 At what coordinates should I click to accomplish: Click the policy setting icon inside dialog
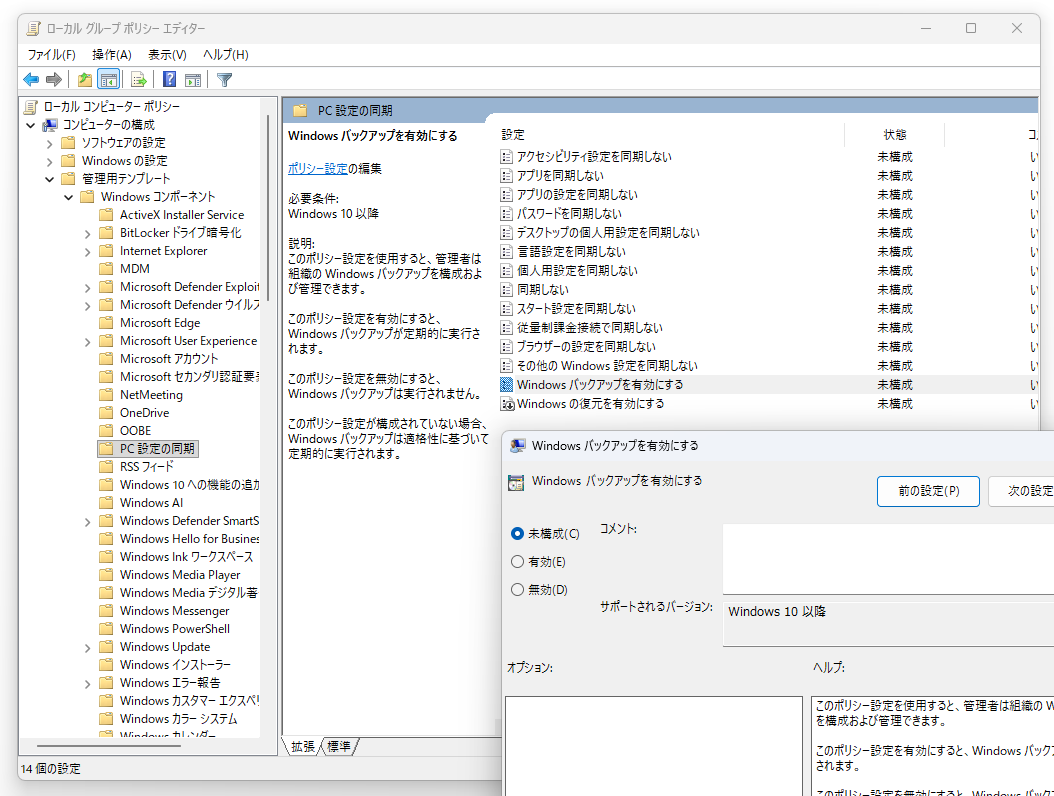[516, 482]
